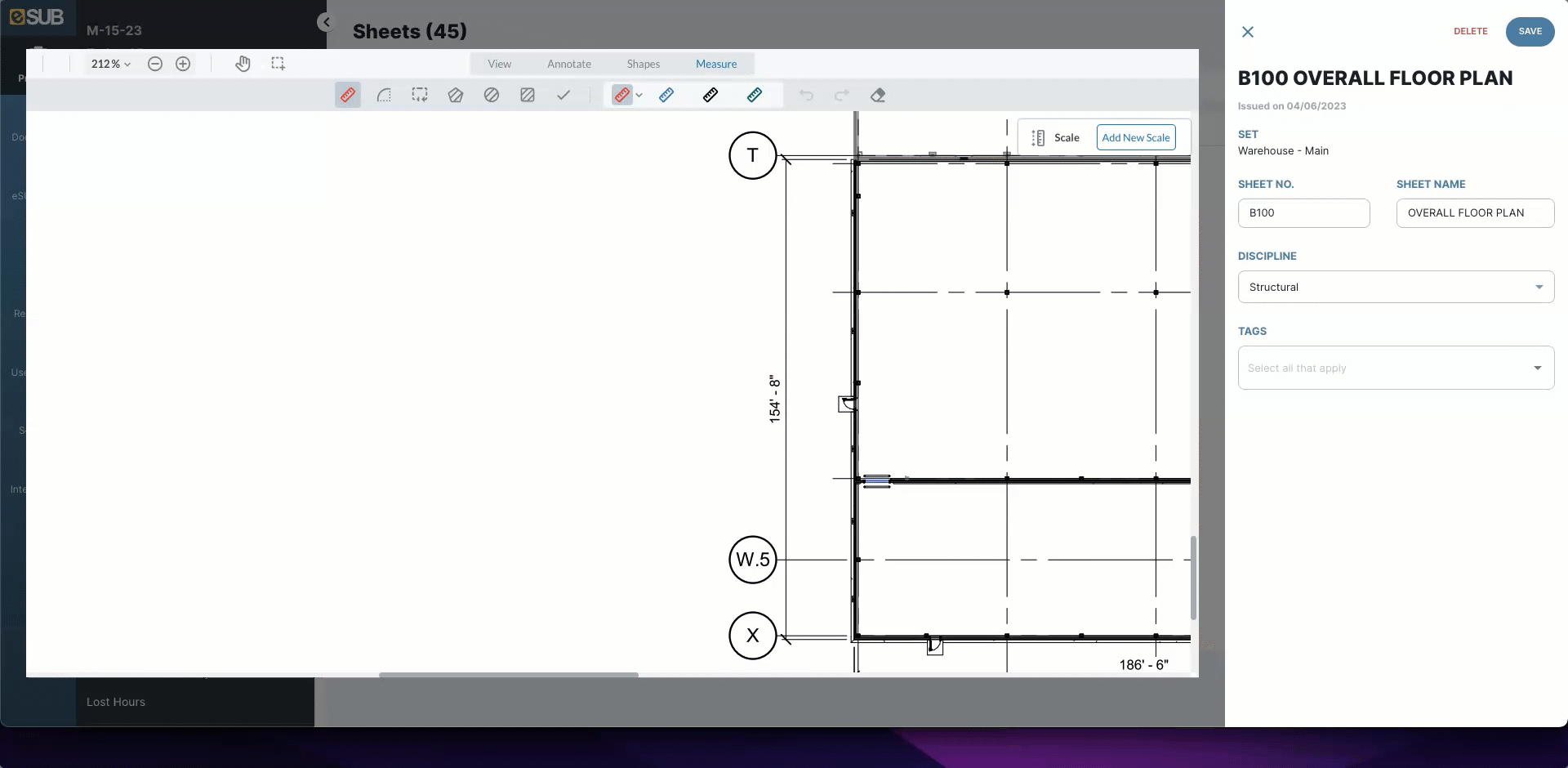This screenshot has width=1568, height=768.
Task: Redo the last measurement action
Action: coord(842,96)
